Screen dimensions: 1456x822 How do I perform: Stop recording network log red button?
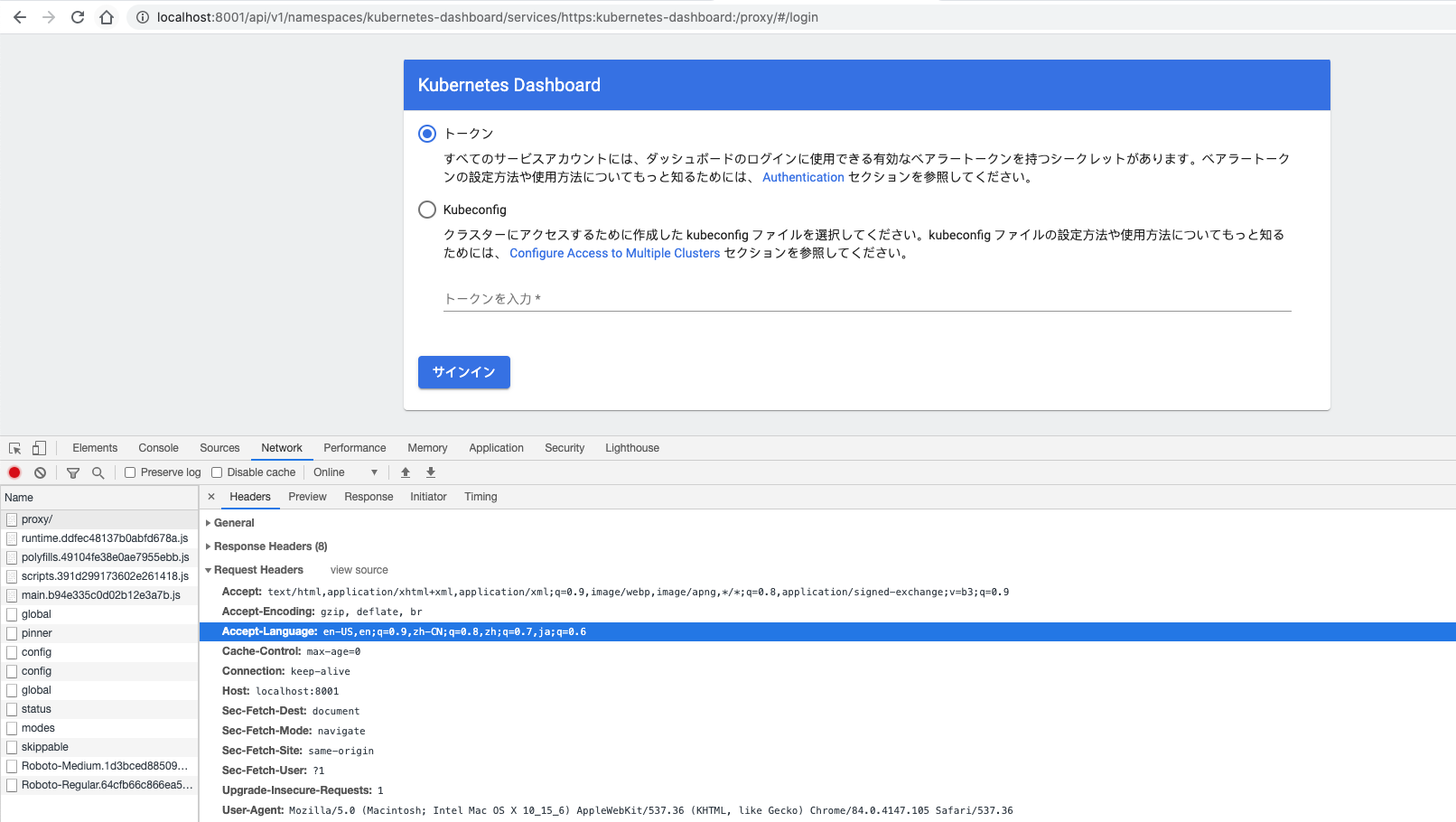point(14,472)
